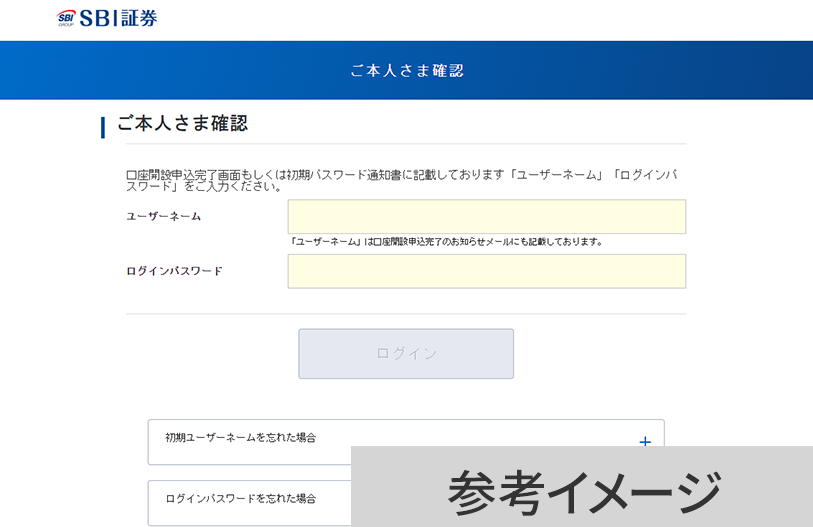Image resolution: width=813 pixels, height=527 pixels.
Task: Focus the ログインパスワード input field
Action: pos(486,271)
